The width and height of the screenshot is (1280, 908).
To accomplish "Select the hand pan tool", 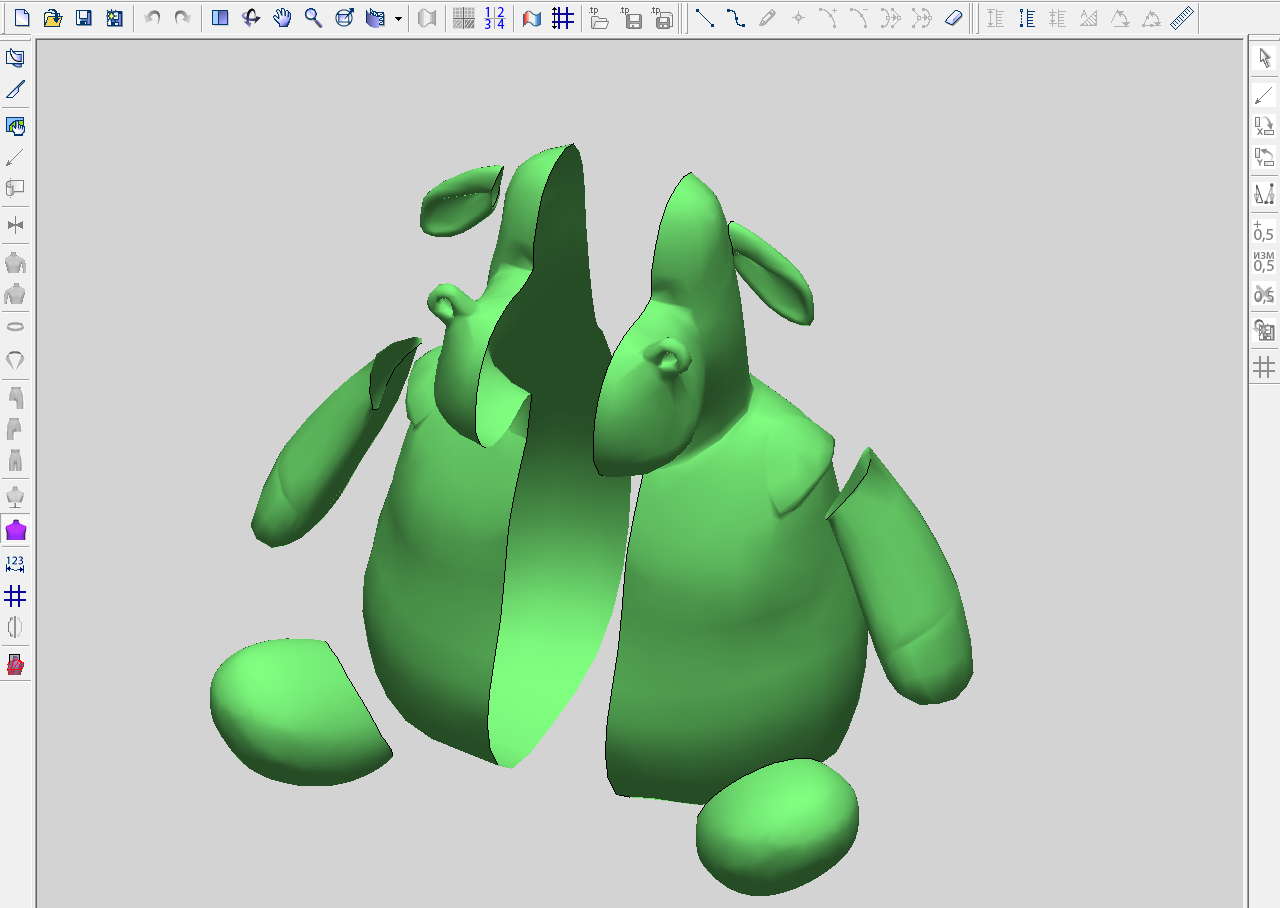I will (x=283, y=18).
